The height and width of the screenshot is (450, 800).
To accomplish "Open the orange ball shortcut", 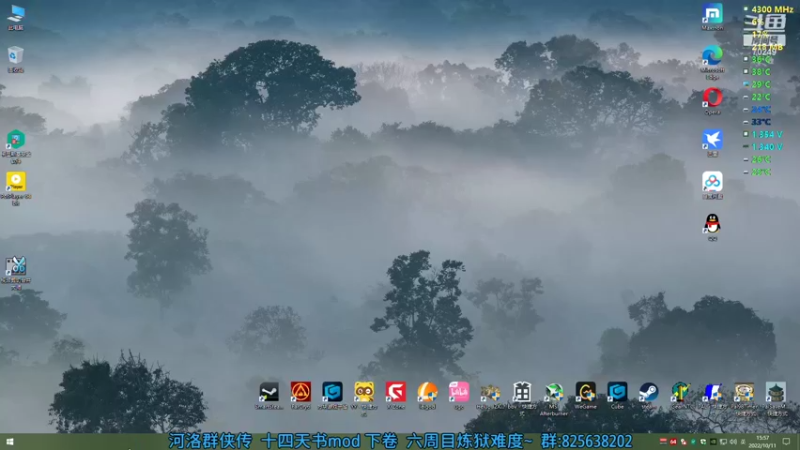I will point(428,395).
